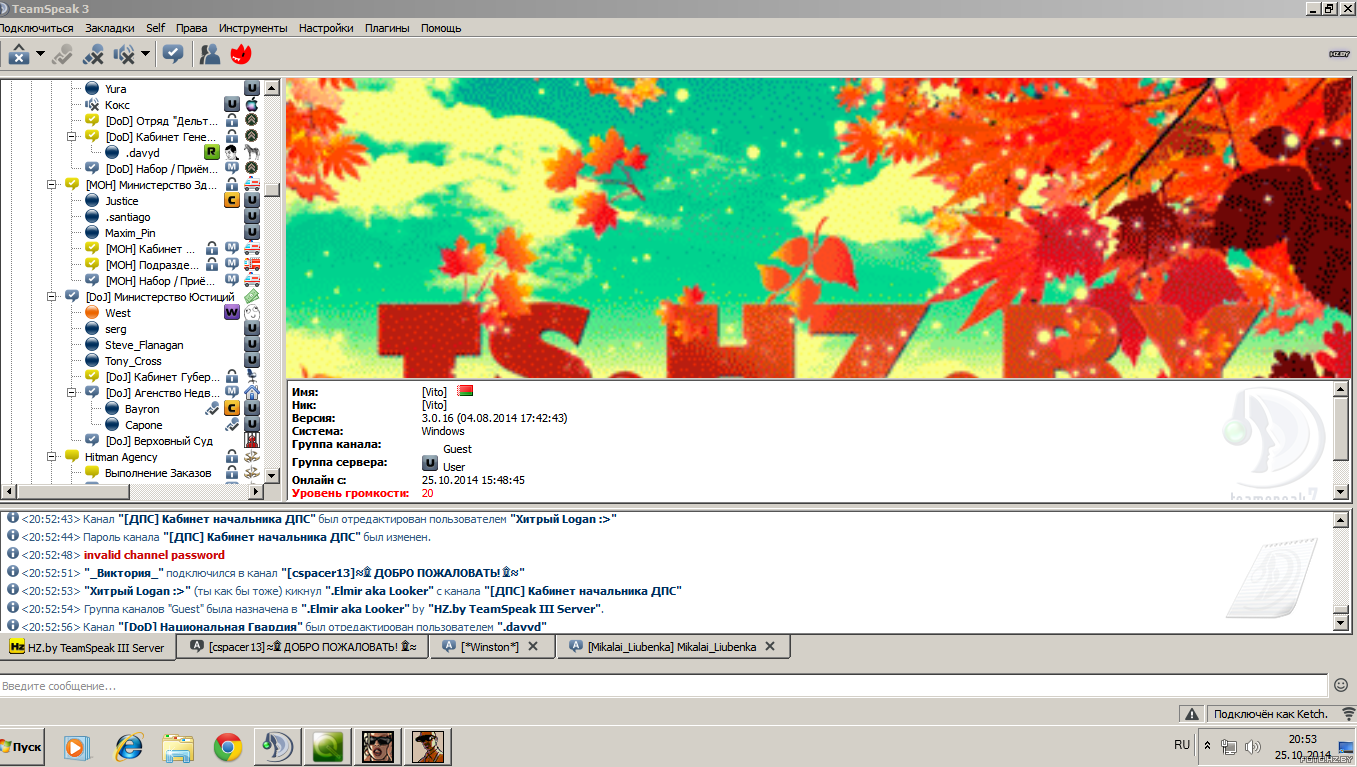The height and width of the screenshot is (767, 1357).
Task: Click the padlock icon on Hitman Agency row
Action: click(232, 457)
